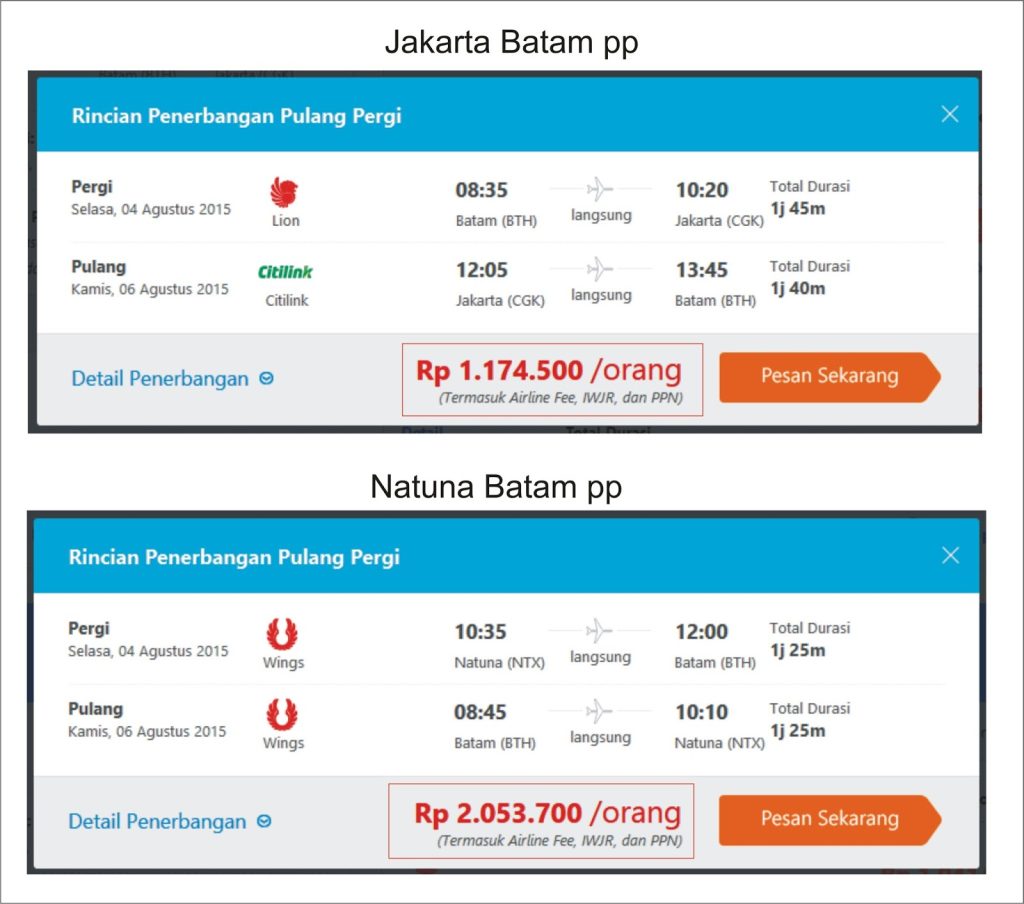Click Wings logo on Natuna return row

click(x=283, y=714)
